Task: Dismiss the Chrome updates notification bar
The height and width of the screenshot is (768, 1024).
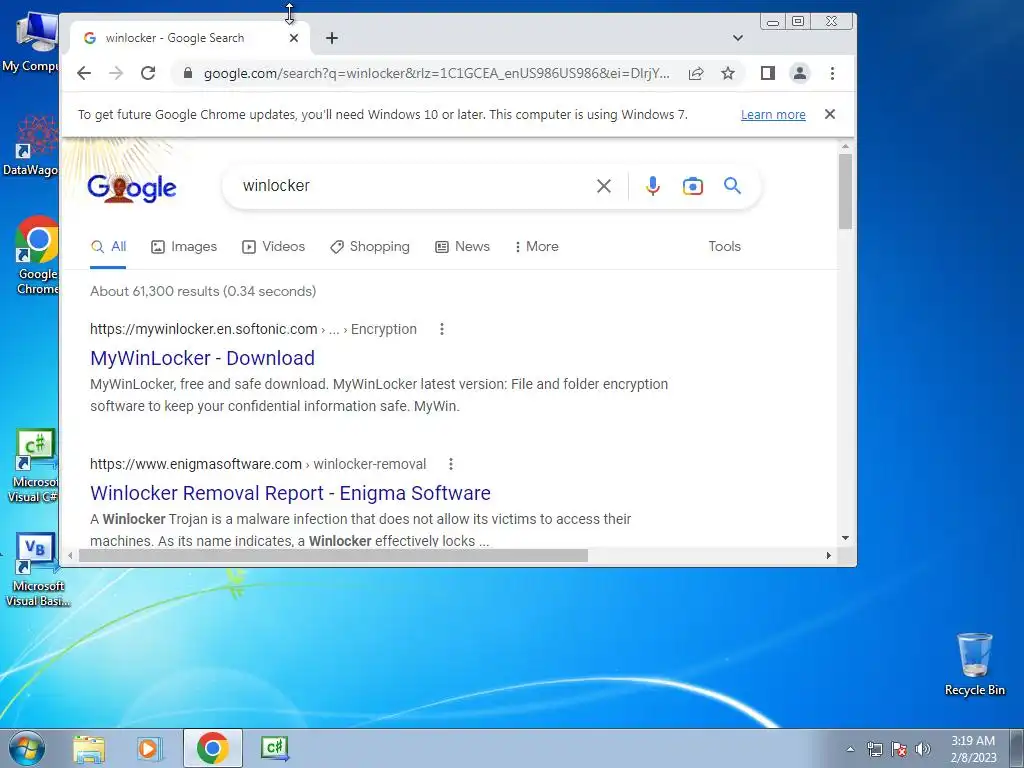Action: tap(830, 114)
